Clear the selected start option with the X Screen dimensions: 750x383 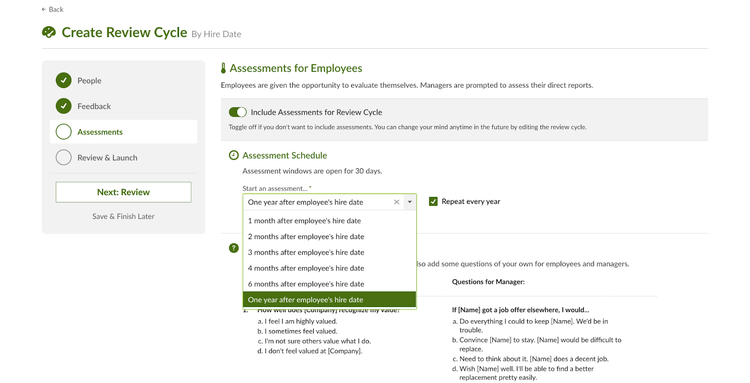(397, 202)
